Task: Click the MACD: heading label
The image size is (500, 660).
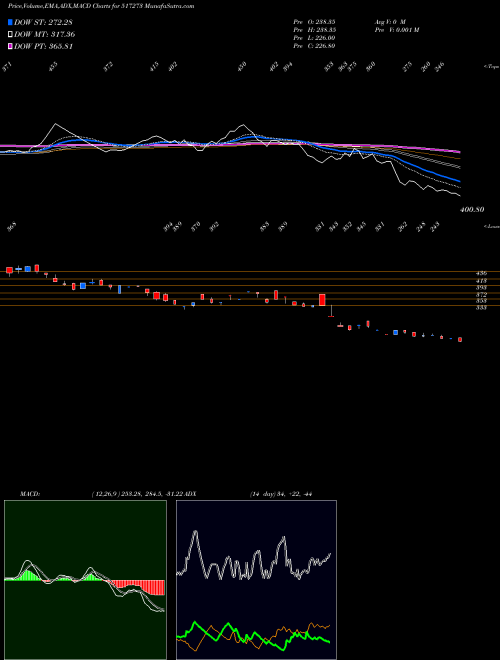Action: 30,494
